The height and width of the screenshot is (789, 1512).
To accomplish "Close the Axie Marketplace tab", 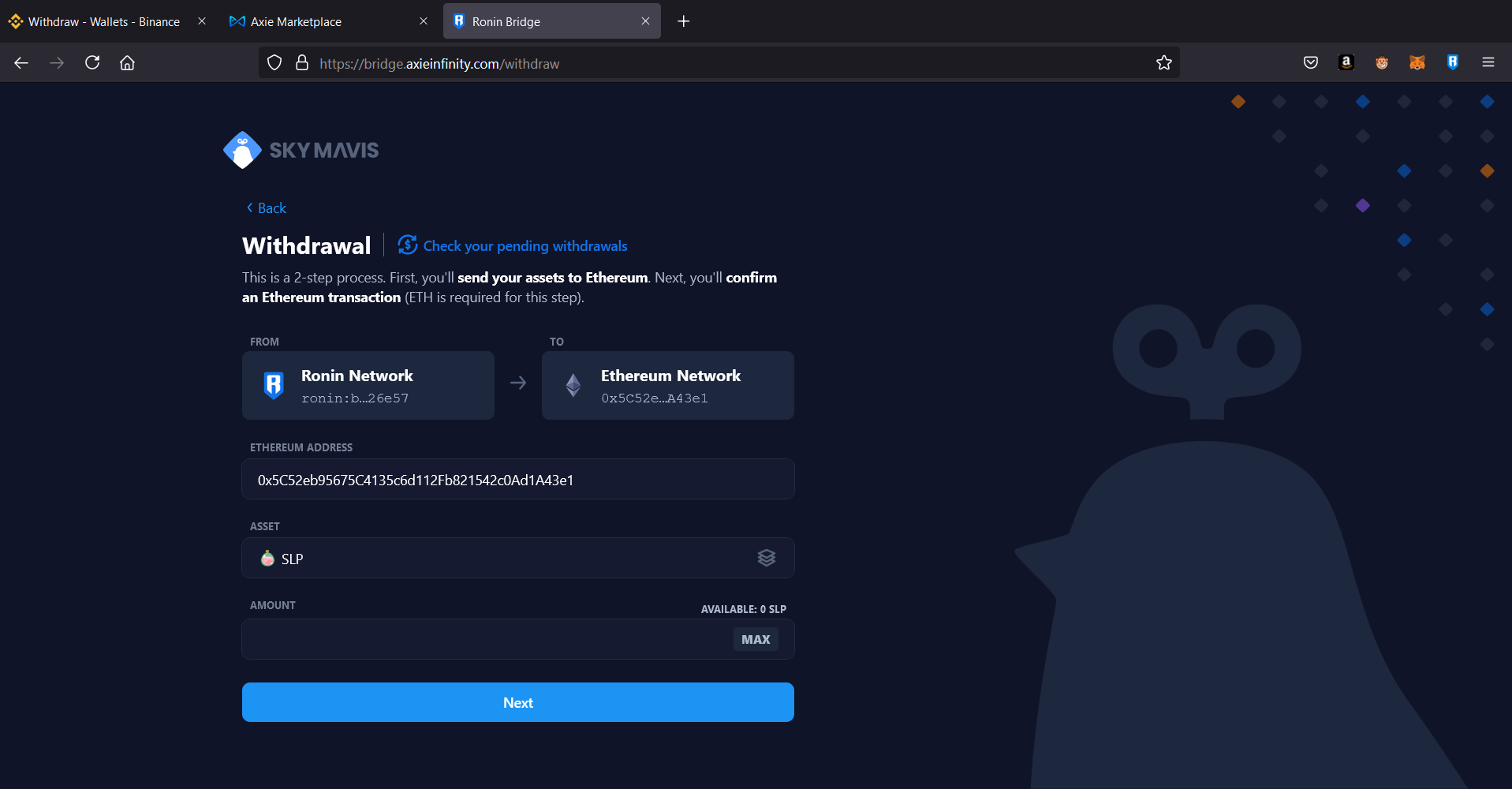I will pyautogui.click(x=424, y=21).
